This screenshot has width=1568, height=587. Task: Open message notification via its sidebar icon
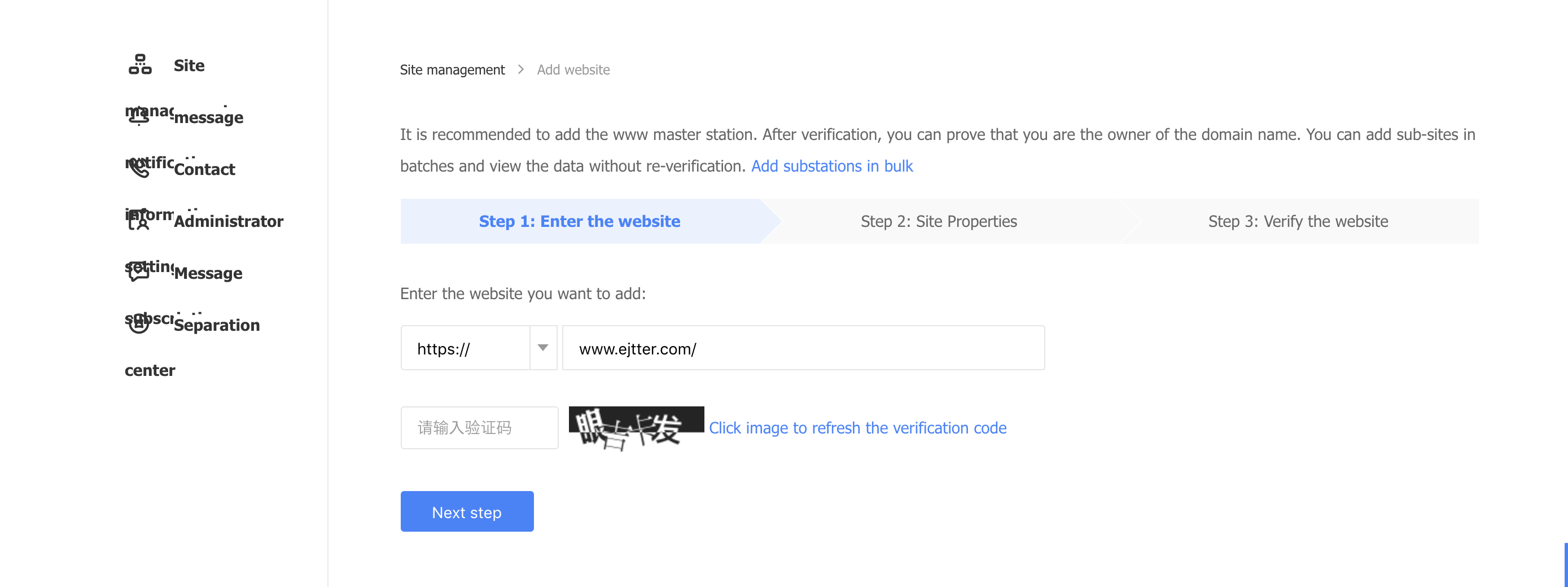(139, 116)
